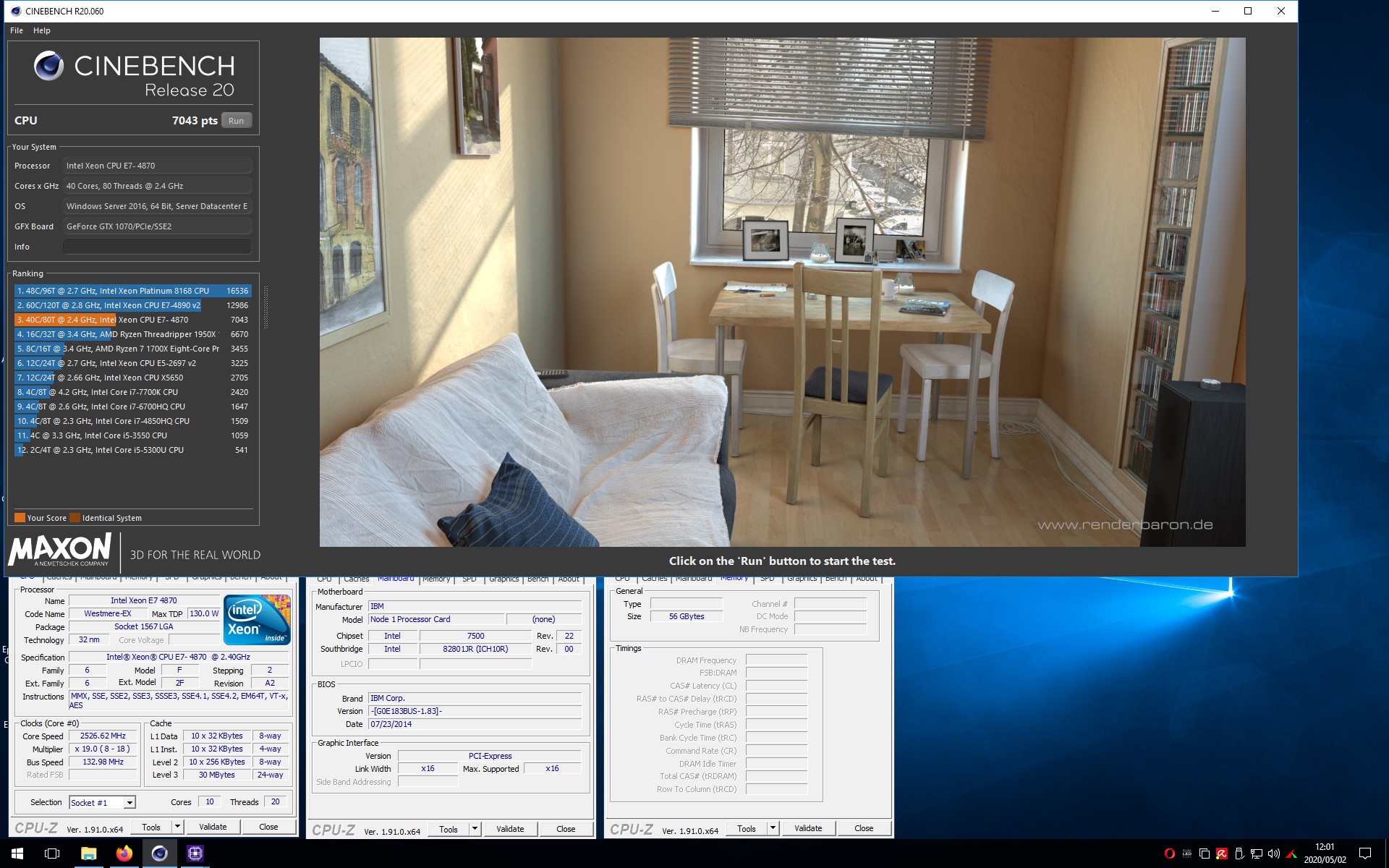
Task: Select ranking row Core i5-3550 CPU
Action: (132, 435)
